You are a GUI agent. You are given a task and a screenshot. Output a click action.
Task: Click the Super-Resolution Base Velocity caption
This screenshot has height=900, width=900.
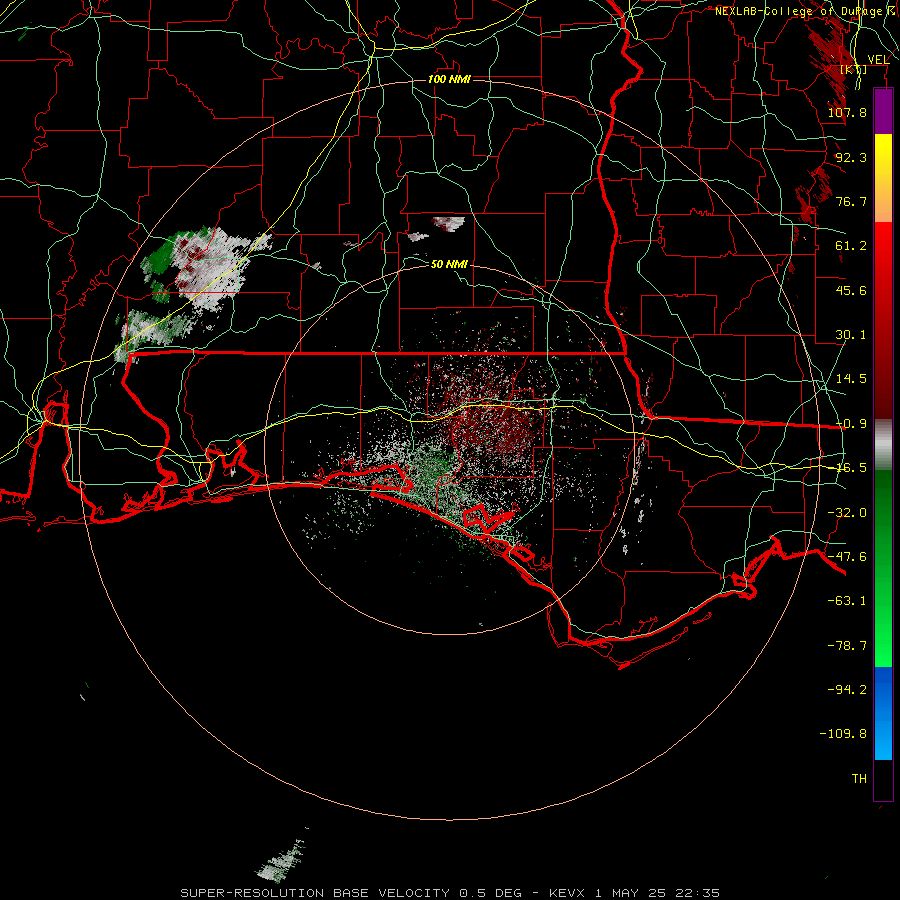[x=449, y=893]
